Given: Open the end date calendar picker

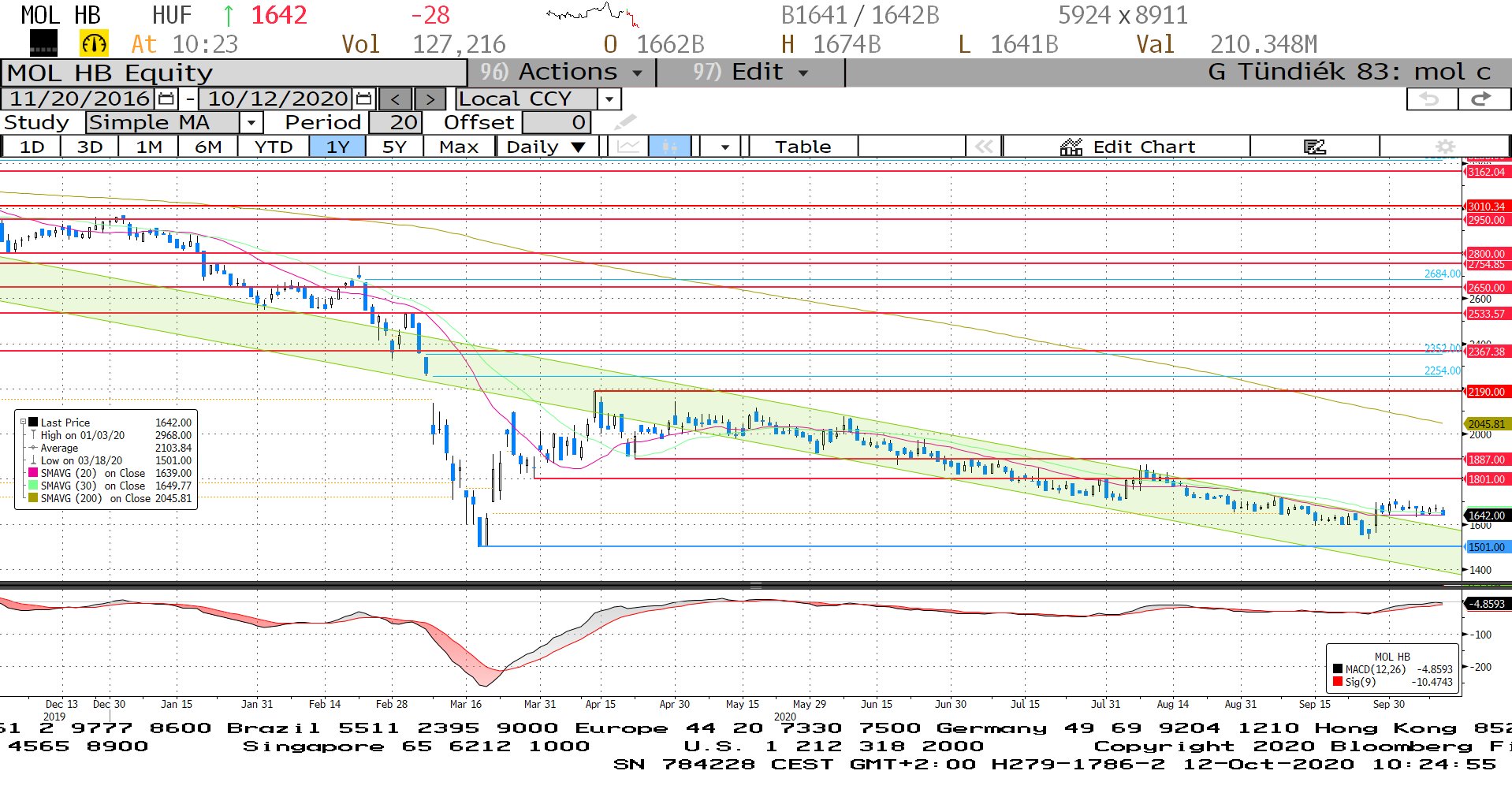Looking at the screenshot, I should [x=363, y=99].
